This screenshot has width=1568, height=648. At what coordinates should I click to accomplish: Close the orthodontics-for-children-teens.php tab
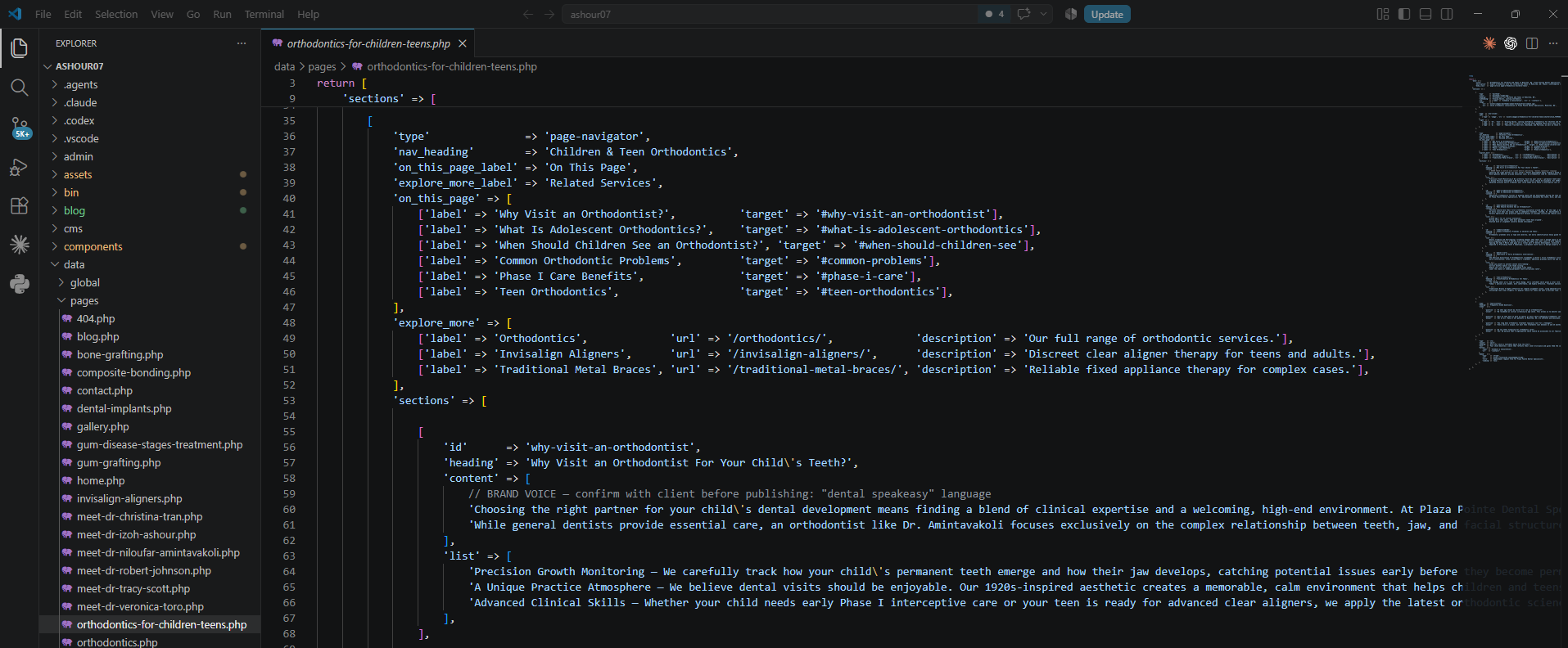463,43
